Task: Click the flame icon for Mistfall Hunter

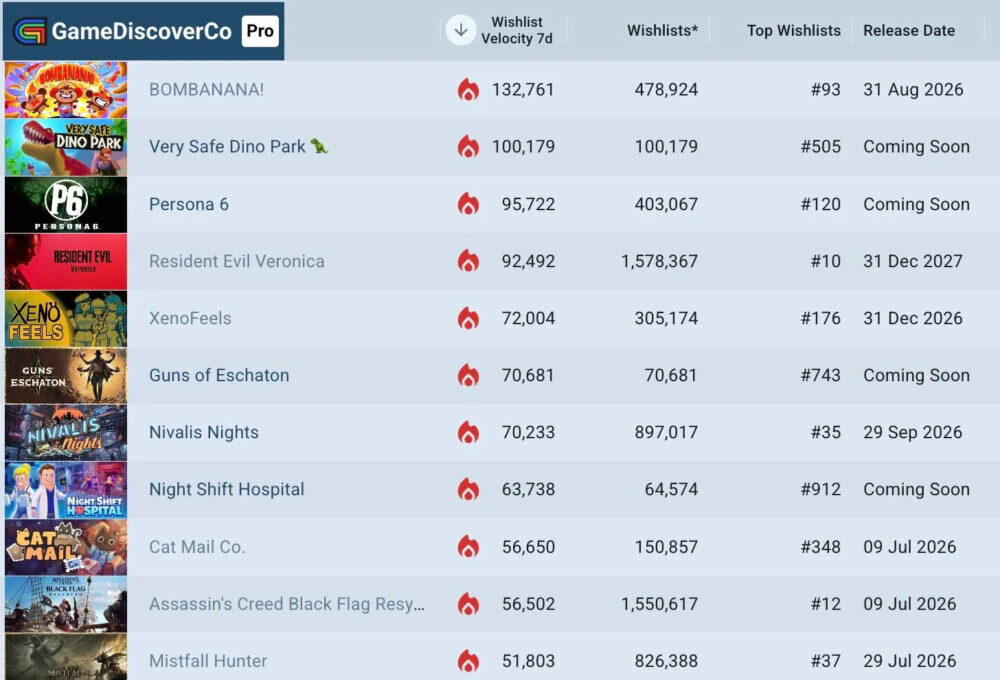Action: point(468,661)
